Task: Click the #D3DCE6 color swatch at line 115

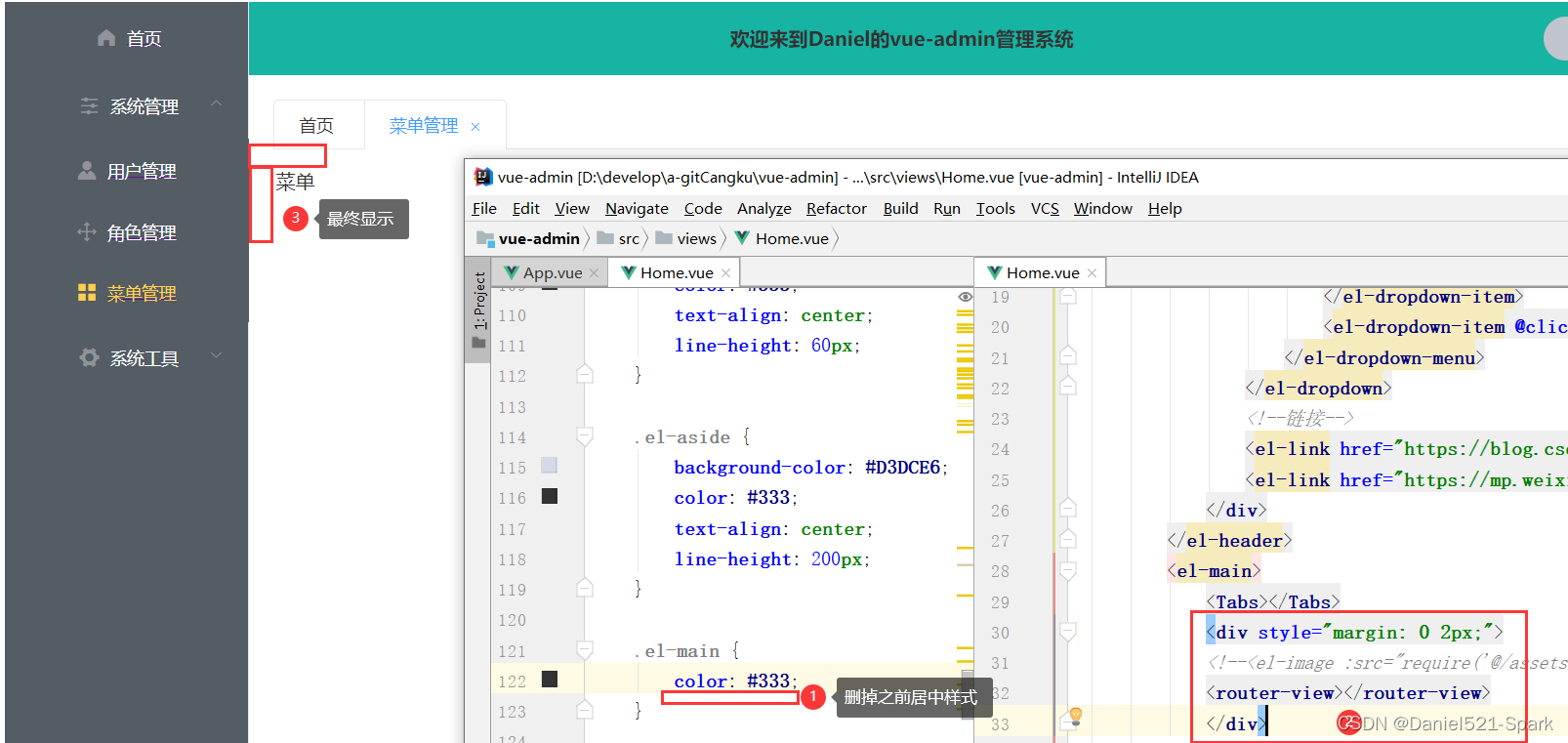Action: click(x=550, y=466)
